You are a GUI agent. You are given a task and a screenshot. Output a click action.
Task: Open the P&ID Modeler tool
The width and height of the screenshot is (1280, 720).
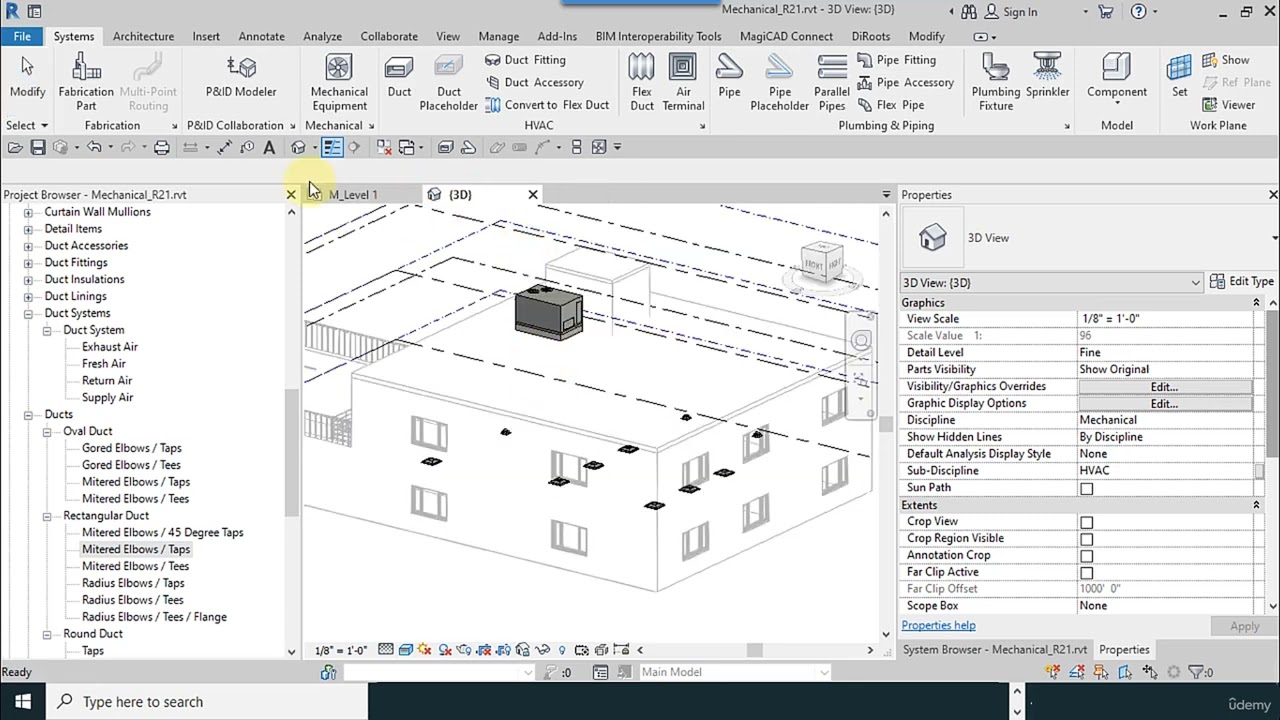click(241, 78)
